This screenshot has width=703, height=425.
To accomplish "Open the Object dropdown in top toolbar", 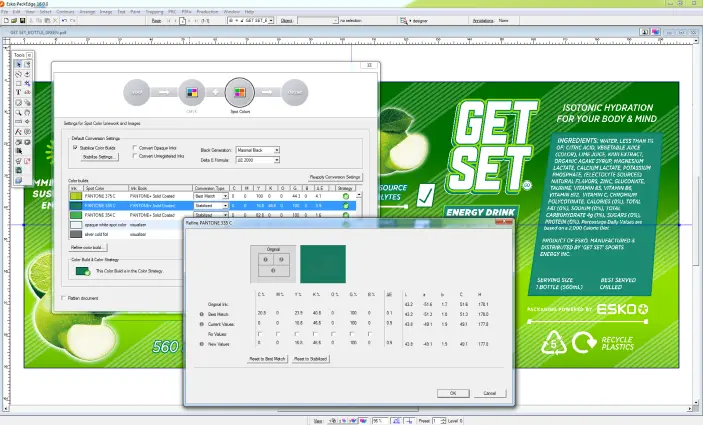I will (318, 21).
